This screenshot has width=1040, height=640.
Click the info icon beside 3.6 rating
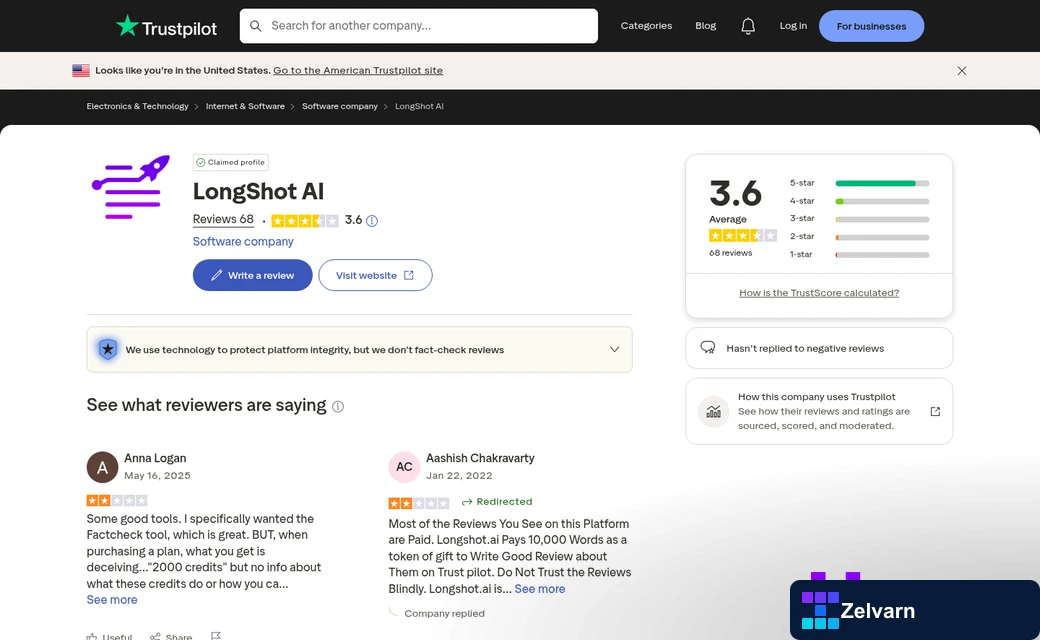tap(372, 221)
